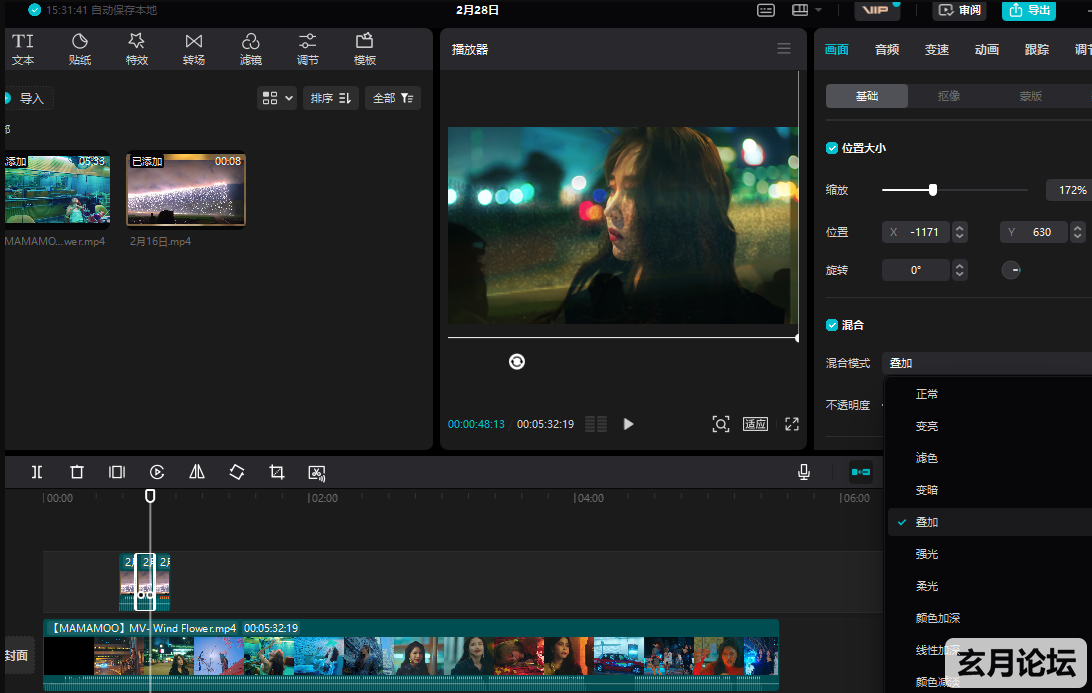Open the 全部 filter dropdown

click(393, 98)
